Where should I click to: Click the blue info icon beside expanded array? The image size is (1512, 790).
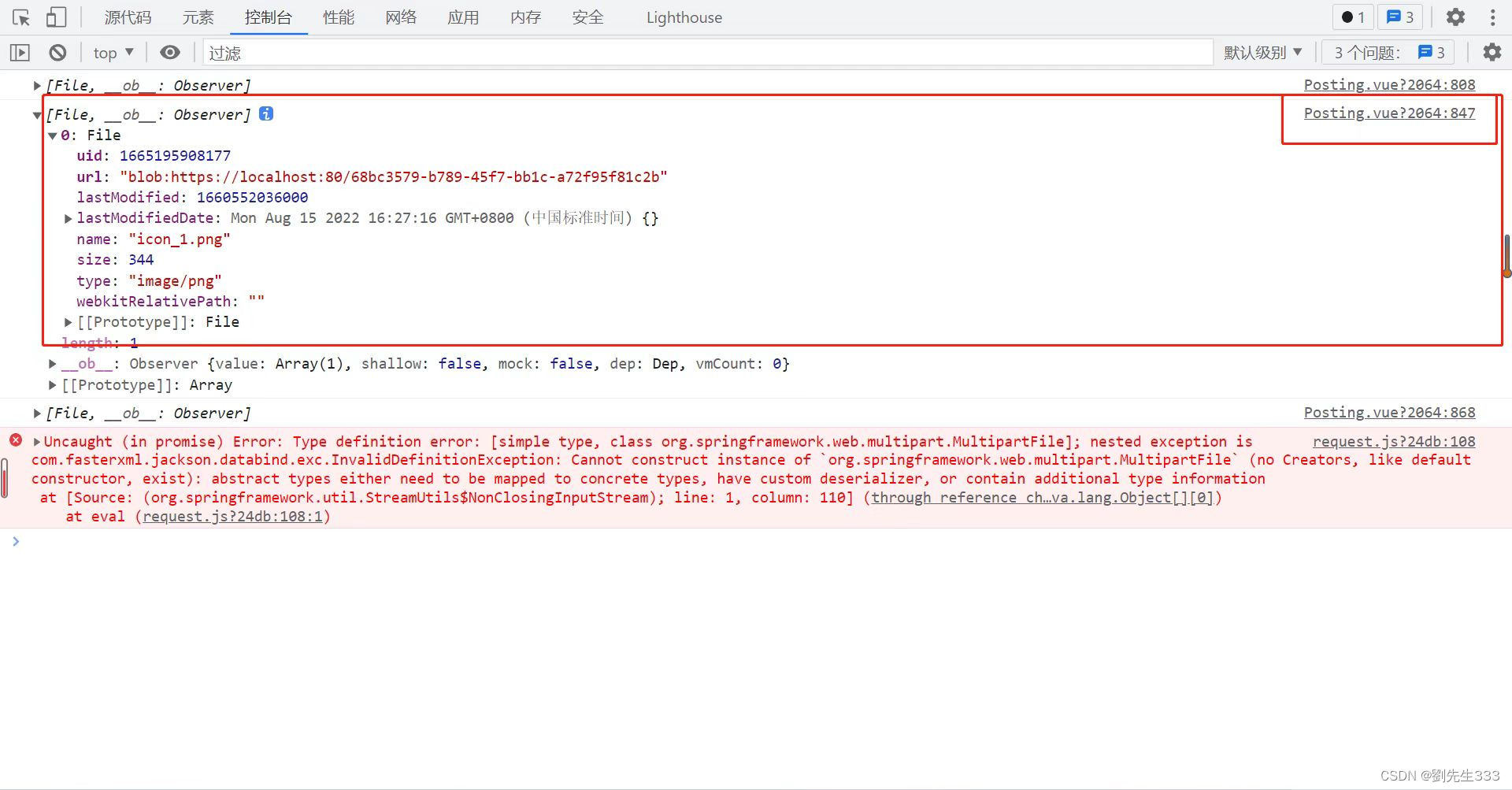tap(266, 113)
